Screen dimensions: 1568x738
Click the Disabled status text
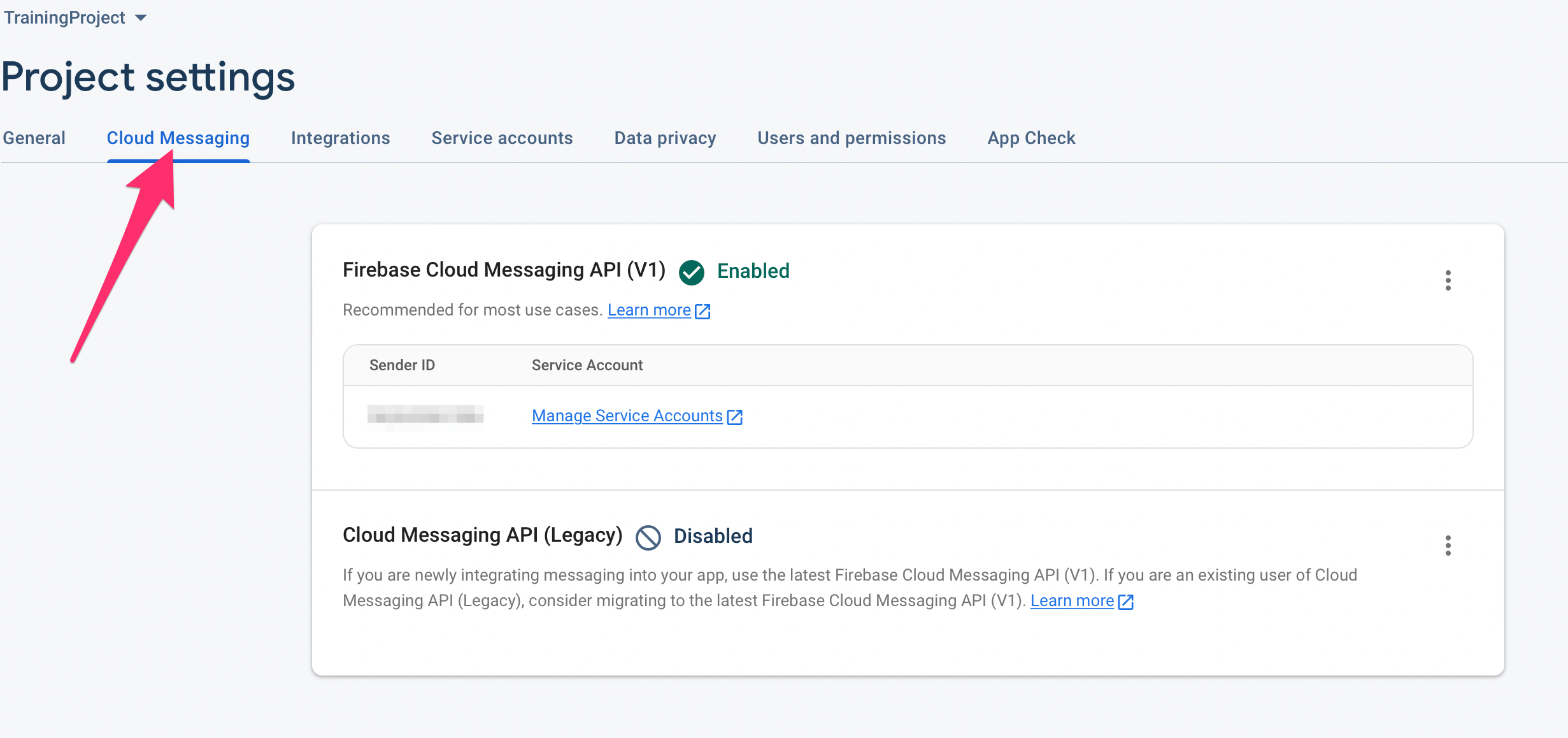pyautogui.click(x=713, y=537)
